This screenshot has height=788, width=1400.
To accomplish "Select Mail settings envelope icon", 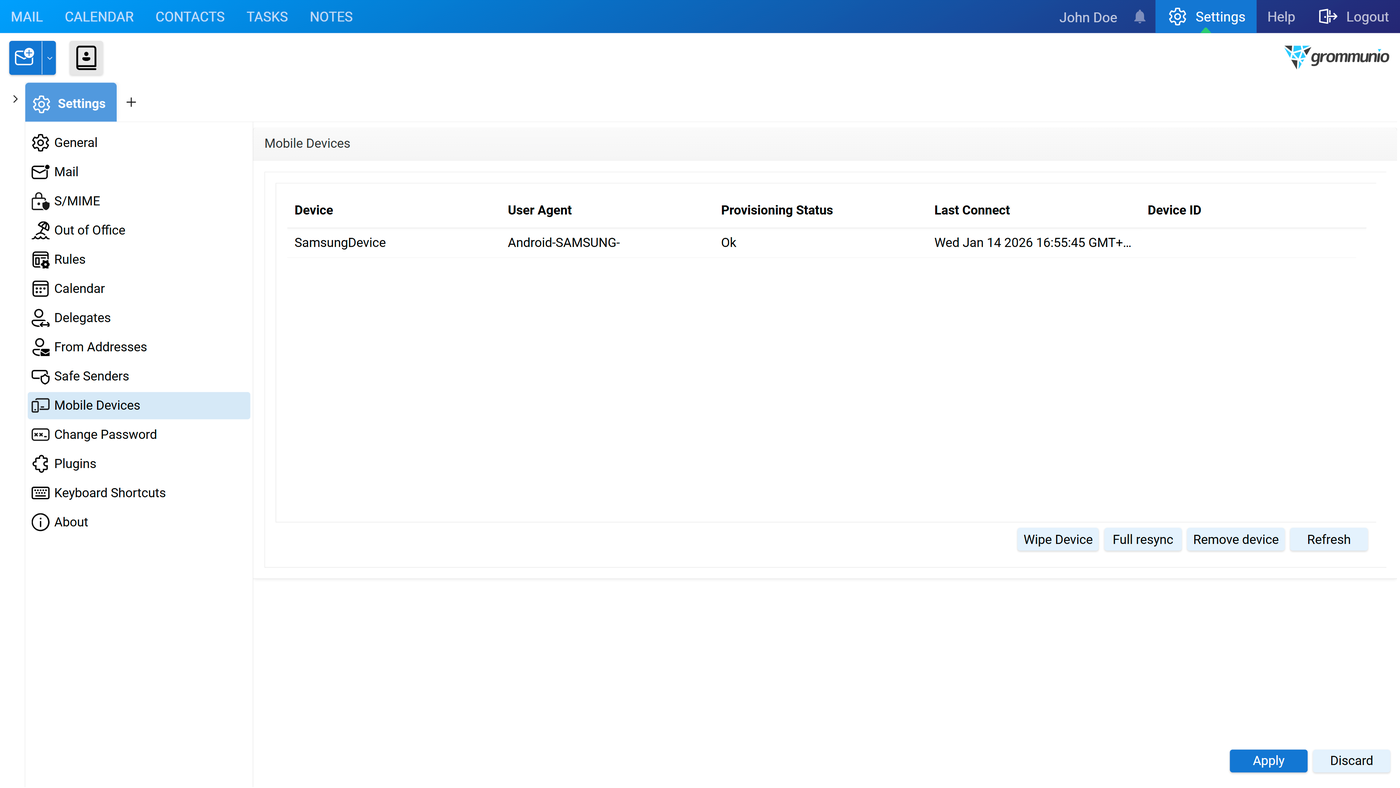I will point(40,172).
